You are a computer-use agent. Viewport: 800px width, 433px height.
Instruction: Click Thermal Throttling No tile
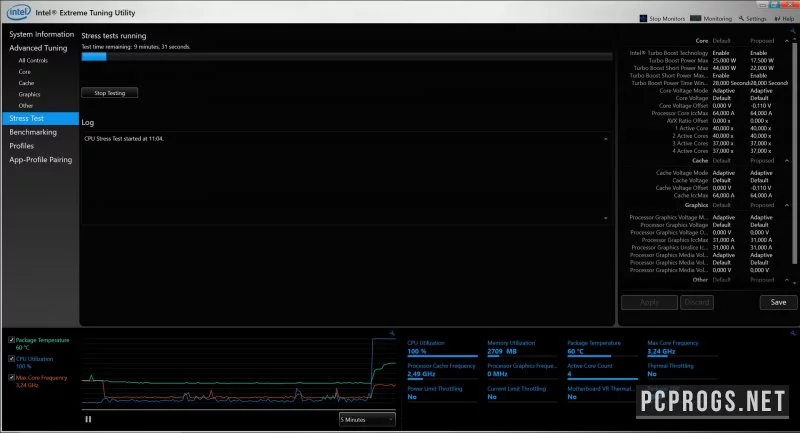pos(682,371)
